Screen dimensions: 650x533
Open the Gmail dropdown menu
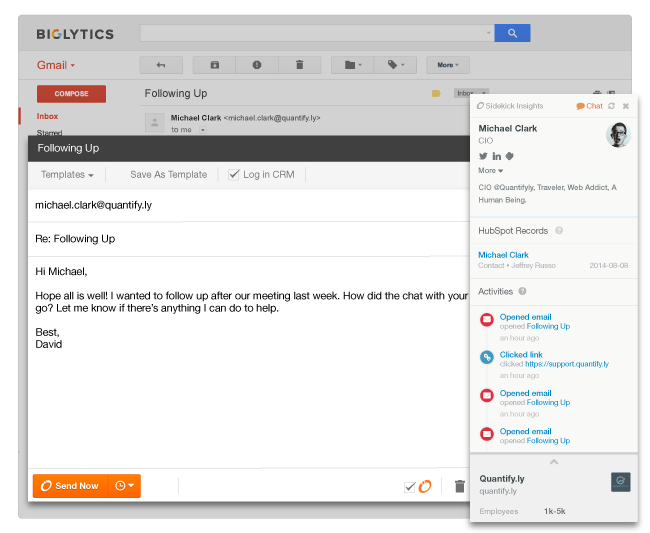coord(56,65)
